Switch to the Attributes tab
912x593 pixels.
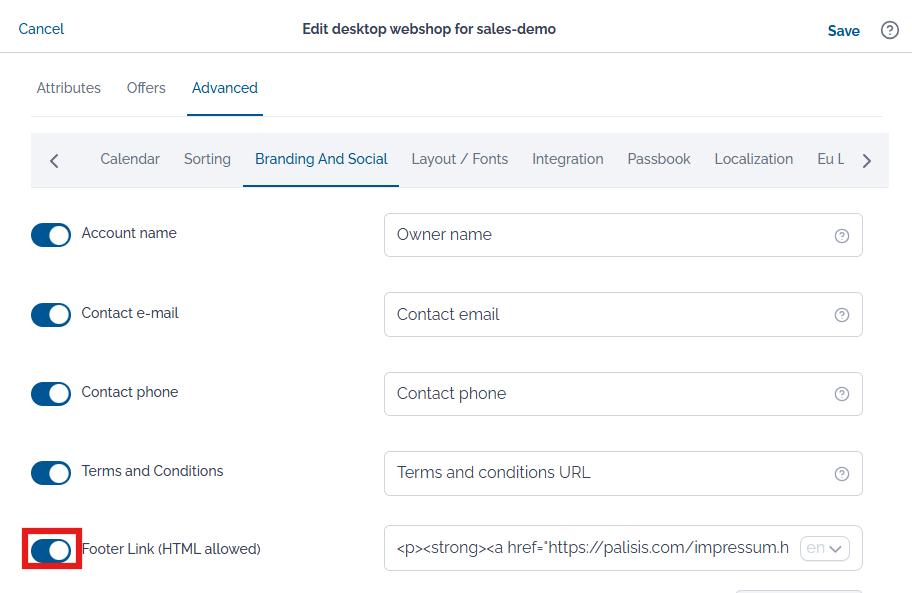[69, 88]
